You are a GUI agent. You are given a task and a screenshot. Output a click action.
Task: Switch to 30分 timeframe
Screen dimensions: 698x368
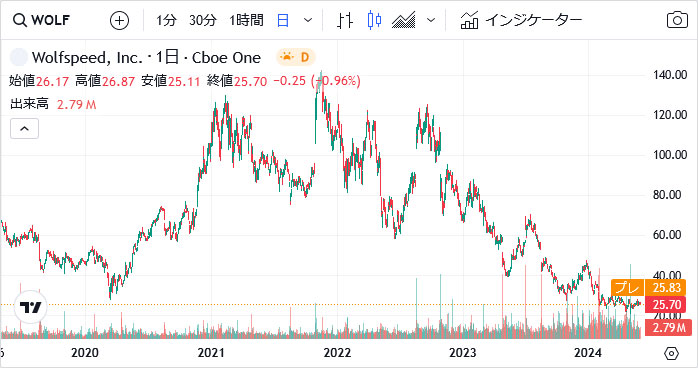coord(203,20)
